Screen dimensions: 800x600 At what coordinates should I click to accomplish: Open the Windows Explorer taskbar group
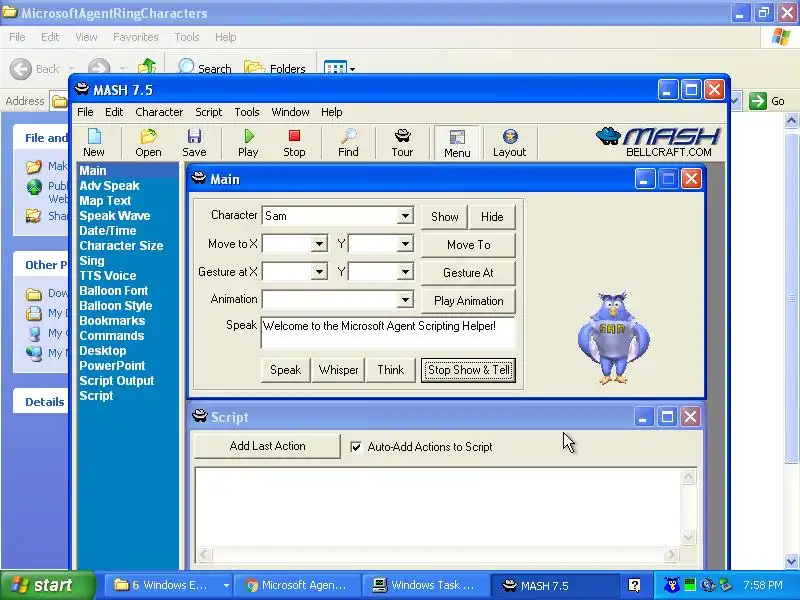(x=168, y=585)
